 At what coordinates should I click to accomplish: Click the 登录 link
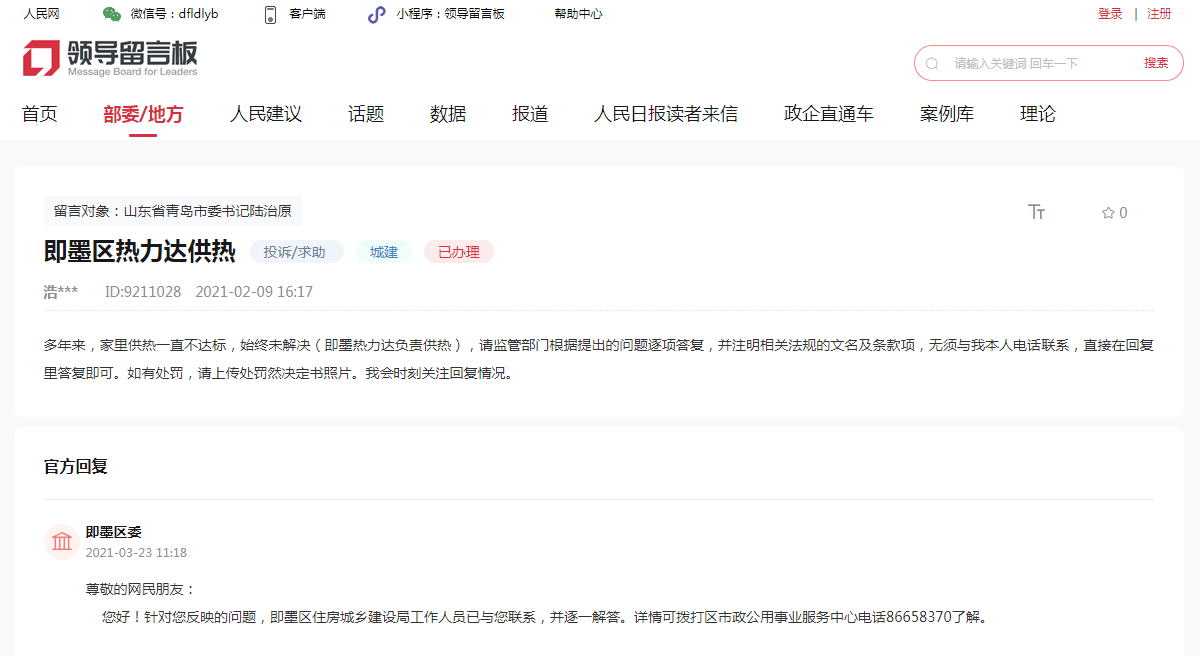click(1110, 14)
